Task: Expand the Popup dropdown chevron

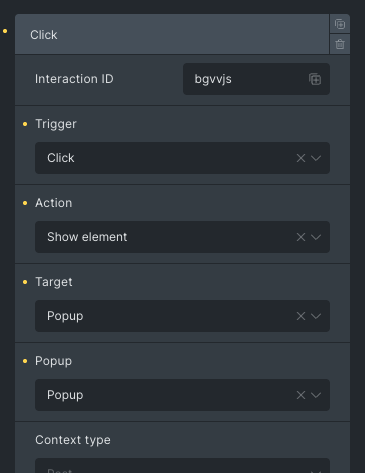Action: click(316, 395)
